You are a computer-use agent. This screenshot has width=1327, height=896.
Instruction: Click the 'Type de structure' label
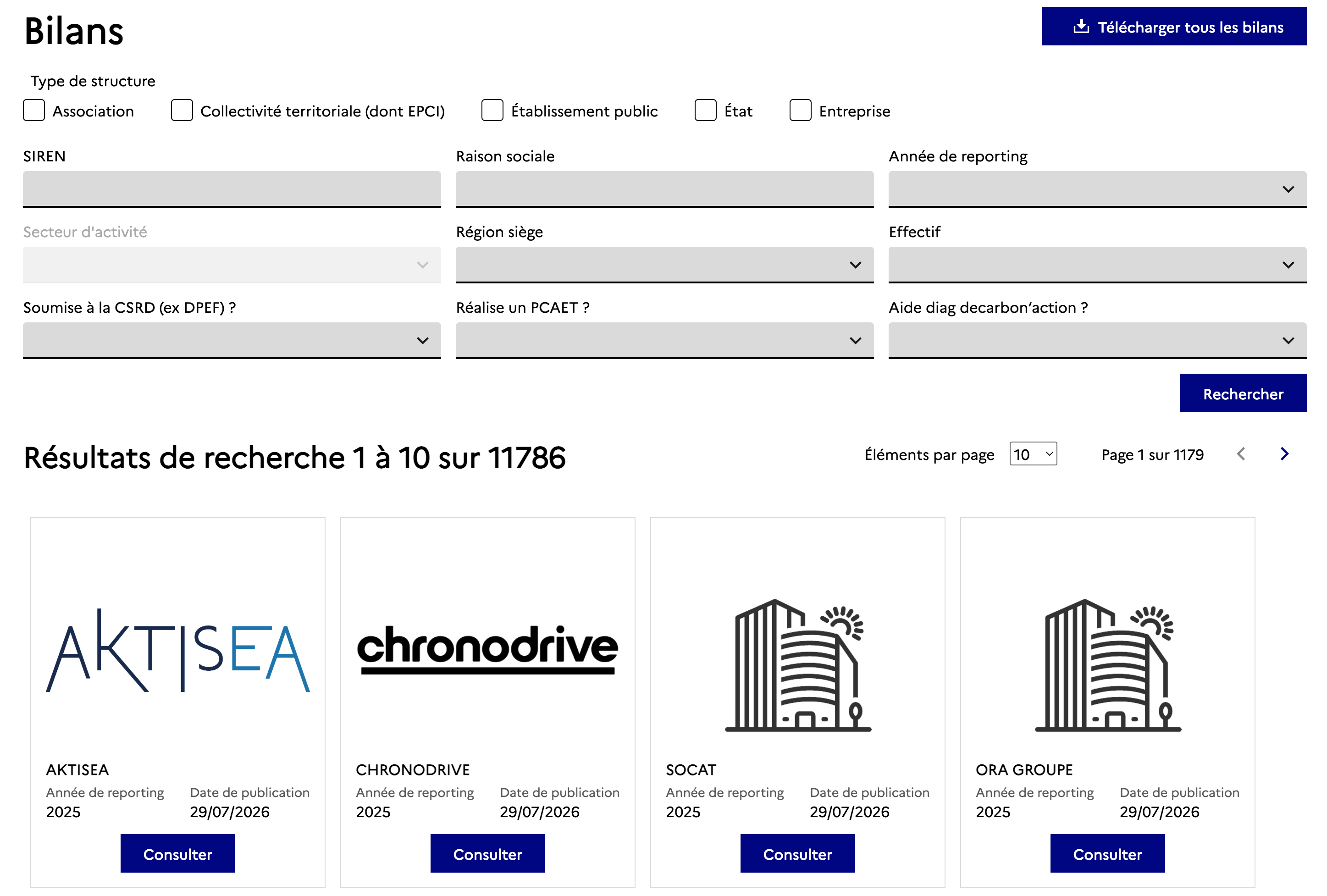click(93, 81)
